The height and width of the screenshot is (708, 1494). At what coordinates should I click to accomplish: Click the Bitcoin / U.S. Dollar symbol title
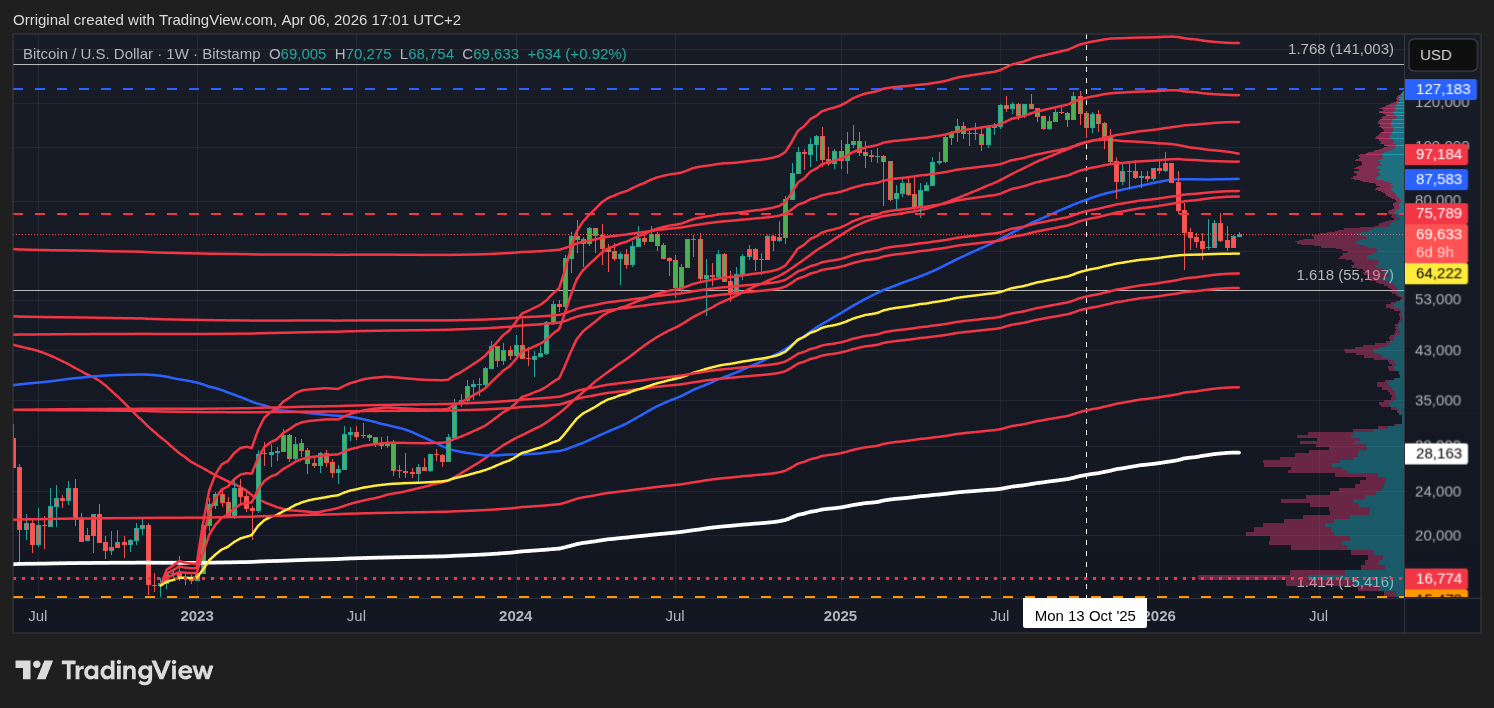pos(88,54)
